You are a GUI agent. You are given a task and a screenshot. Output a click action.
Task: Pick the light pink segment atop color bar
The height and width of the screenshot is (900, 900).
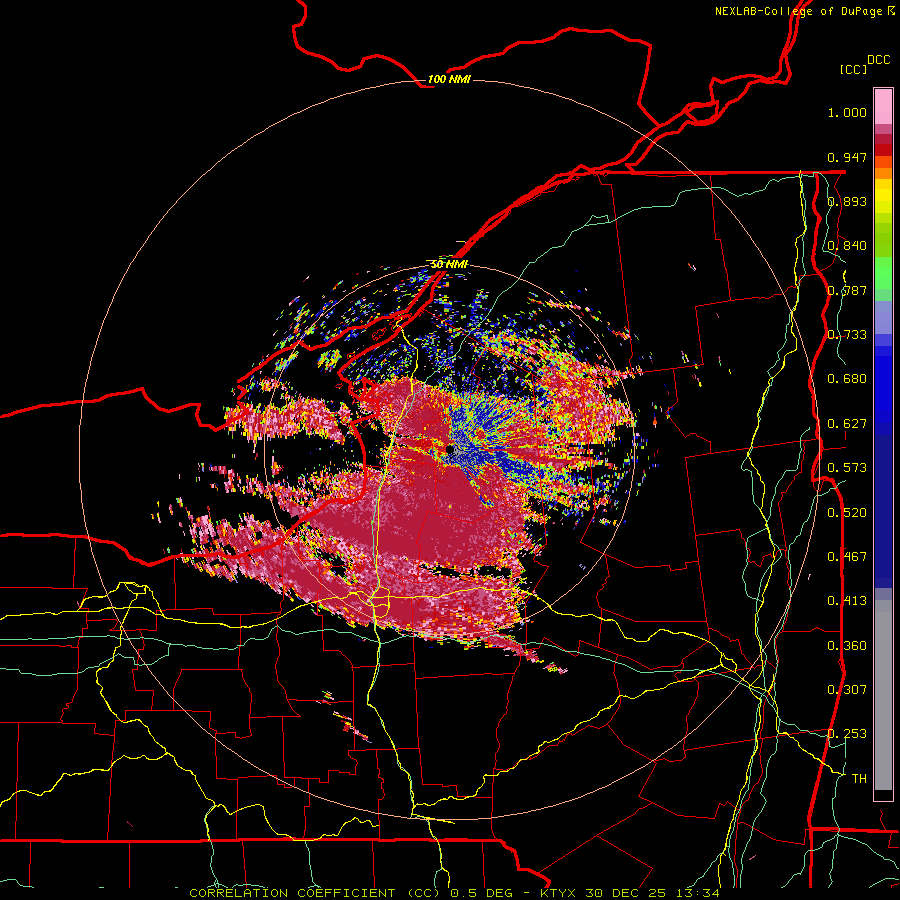point(883,106)
